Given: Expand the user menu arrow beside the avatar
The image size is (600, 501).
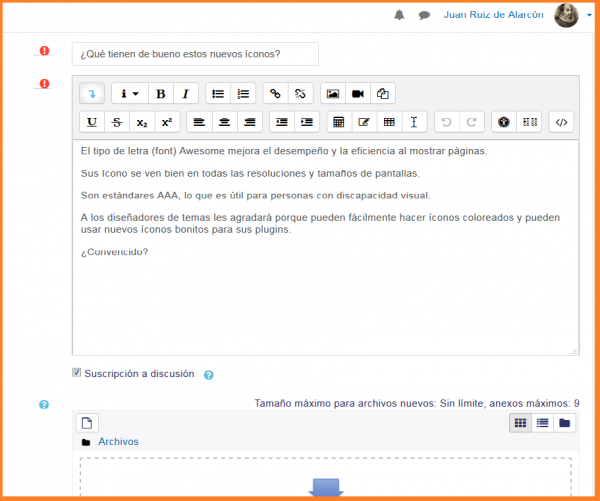Looking at the screenshot, I should [590, 16].
